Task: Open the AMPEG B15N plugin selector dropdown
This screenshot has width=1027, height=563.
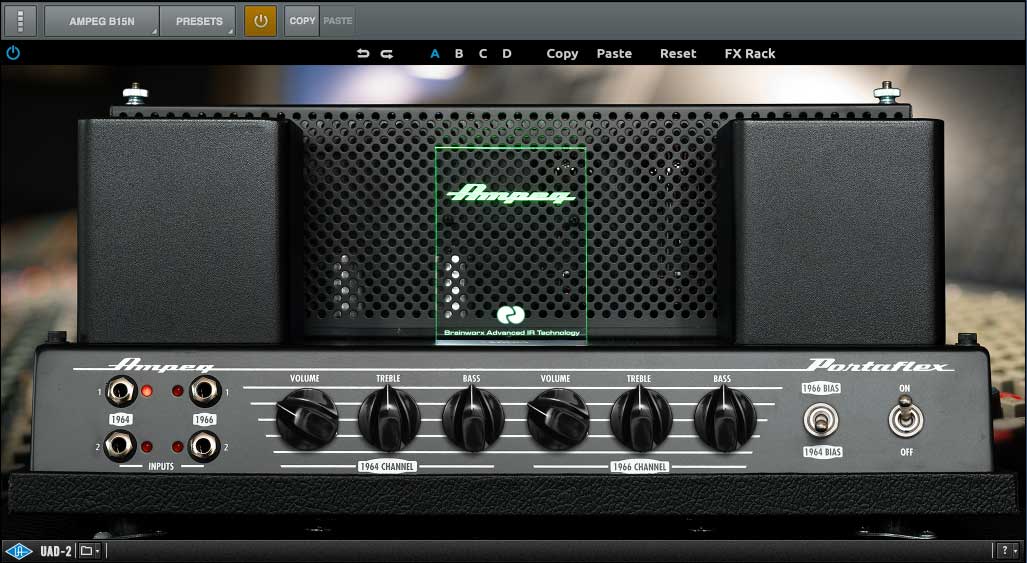Action: pyautogui.click(x=102, y=21)
